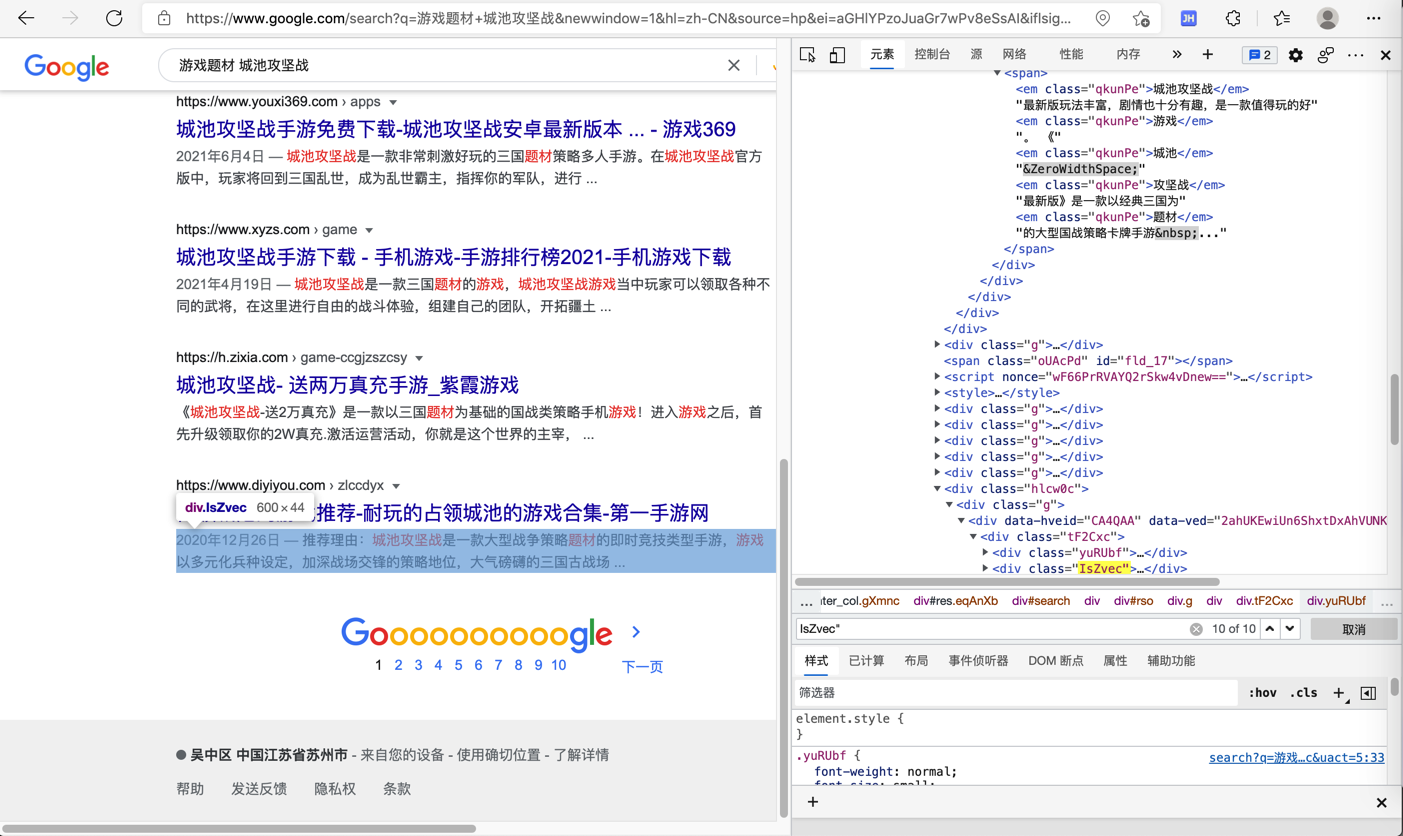
Task: Clear the IsZvec search field
Action: (x=1196, y=629)
